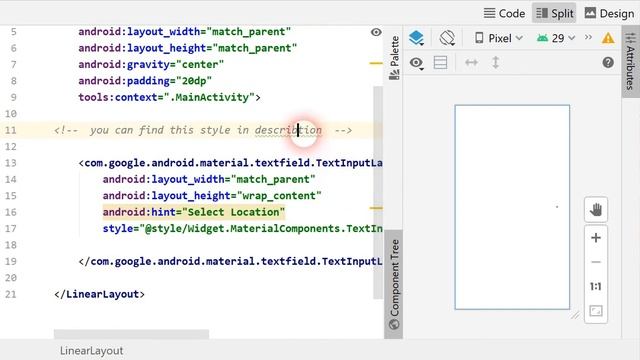The width and height of the screenshot is (640, 360).
Task: Click layout_width="match_parent" on line 14
Action: point(209,179)
